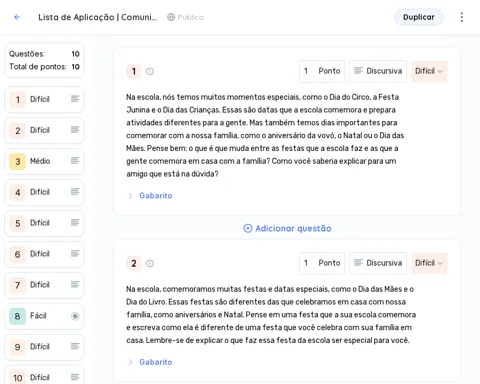This screenshot has height=384, width=480.
Task: Open the Difícil difficulty dropdown on question 1
Action: pos(429,71)
